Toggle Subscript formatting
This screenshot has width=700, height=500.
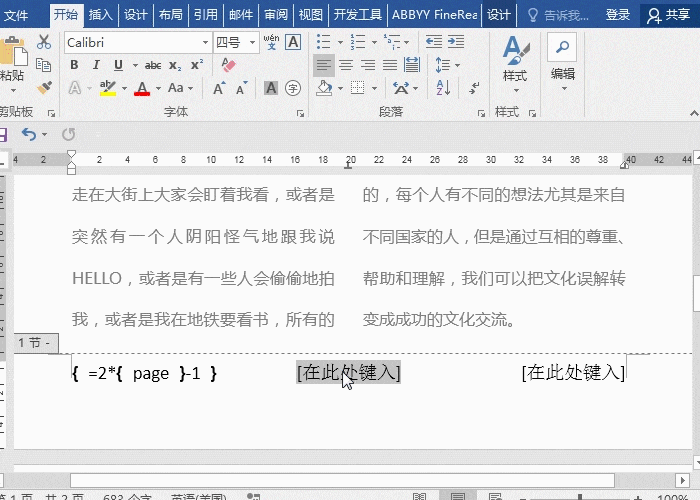tap(175, 66)
